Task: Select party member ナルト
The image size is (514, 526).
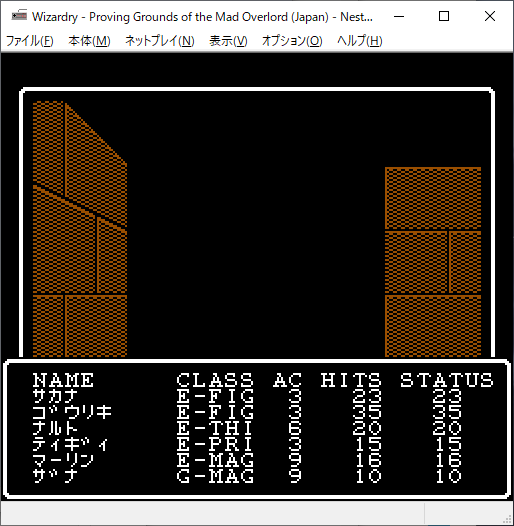Action: [x=55, y=428]
